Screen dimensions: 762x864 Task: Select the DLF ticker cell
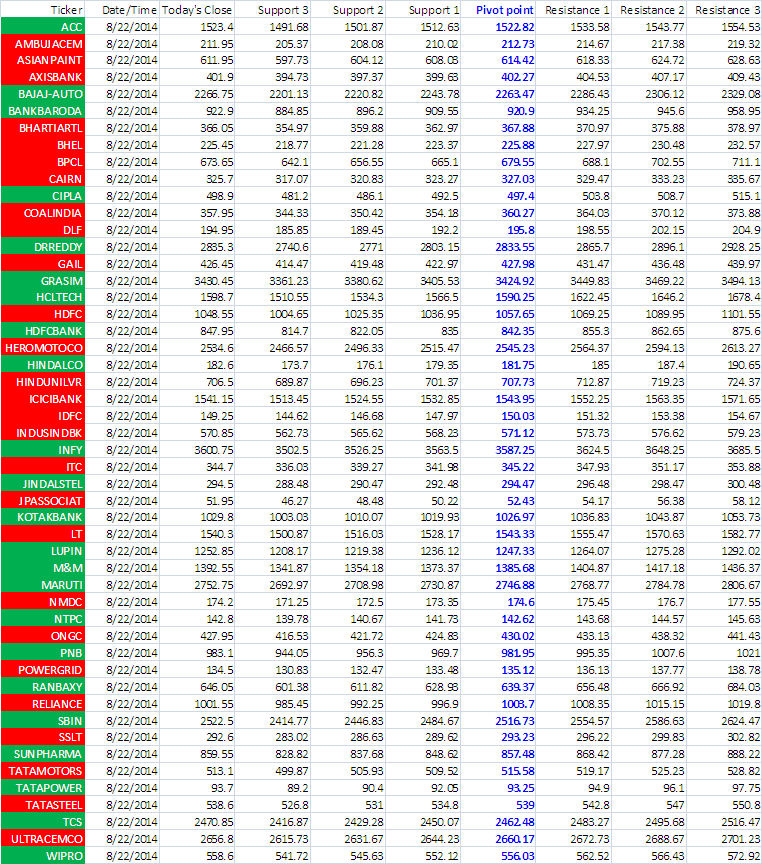pos(43,230)
